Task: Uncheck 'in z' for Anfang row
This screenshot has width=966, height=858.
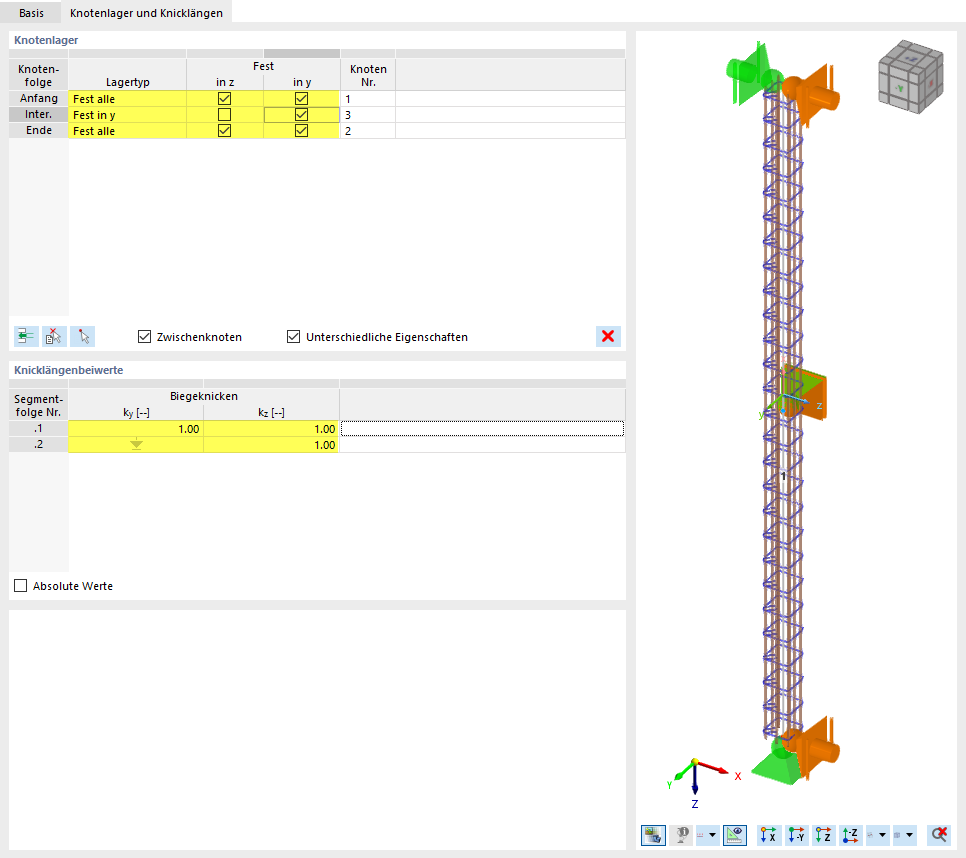Action: point(224,99)
